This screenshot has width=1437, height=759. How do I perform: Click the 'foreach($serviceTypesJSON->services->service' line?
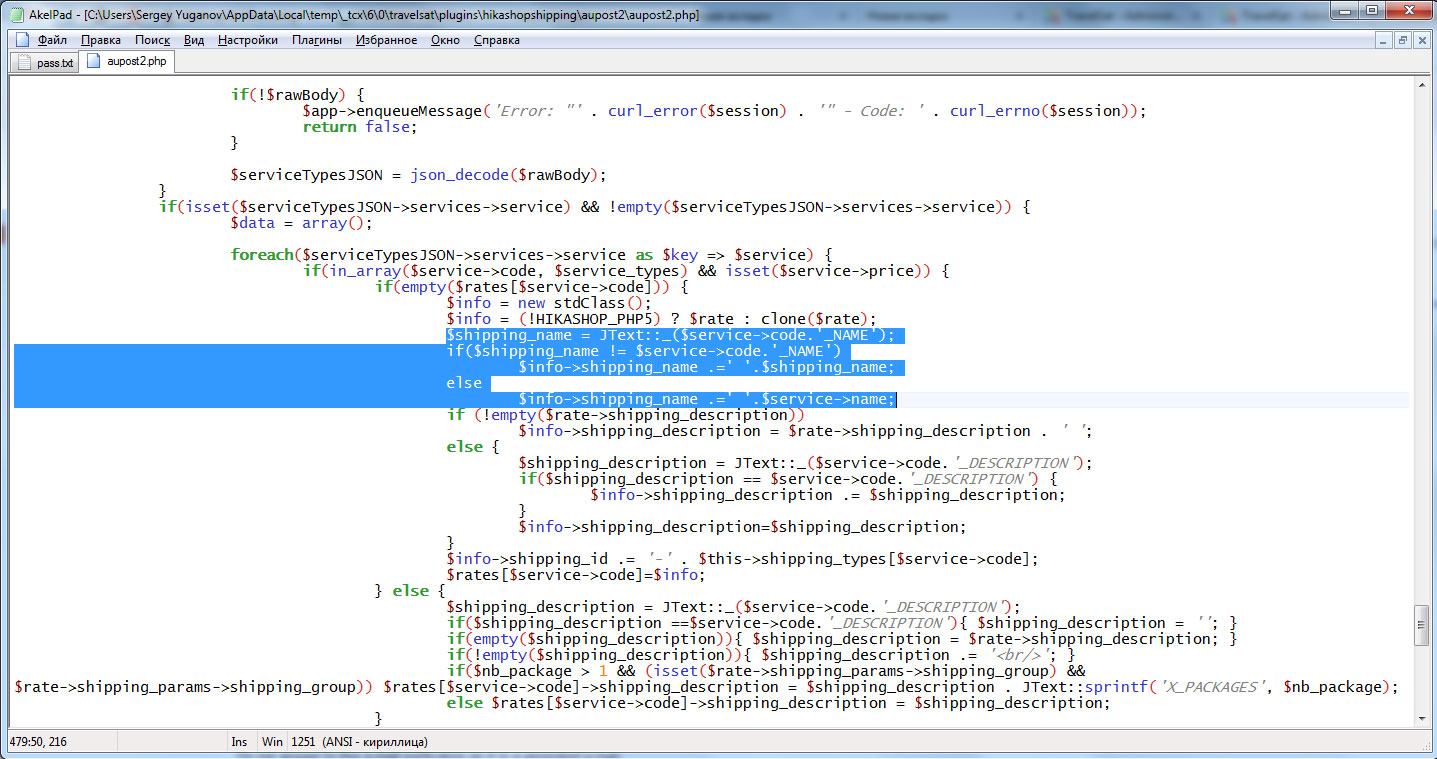pos(531,255)
